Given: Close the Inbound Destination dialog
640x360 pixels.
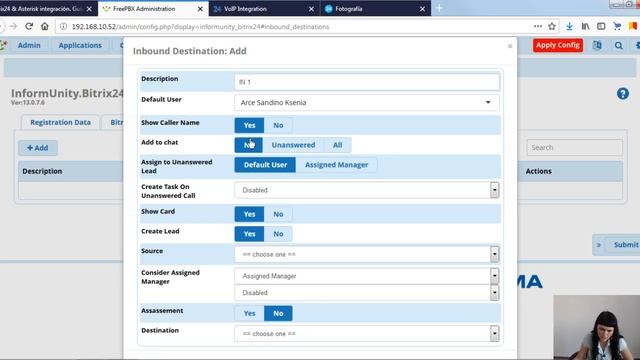Looking at the screenshot, I should pos(510,46).
